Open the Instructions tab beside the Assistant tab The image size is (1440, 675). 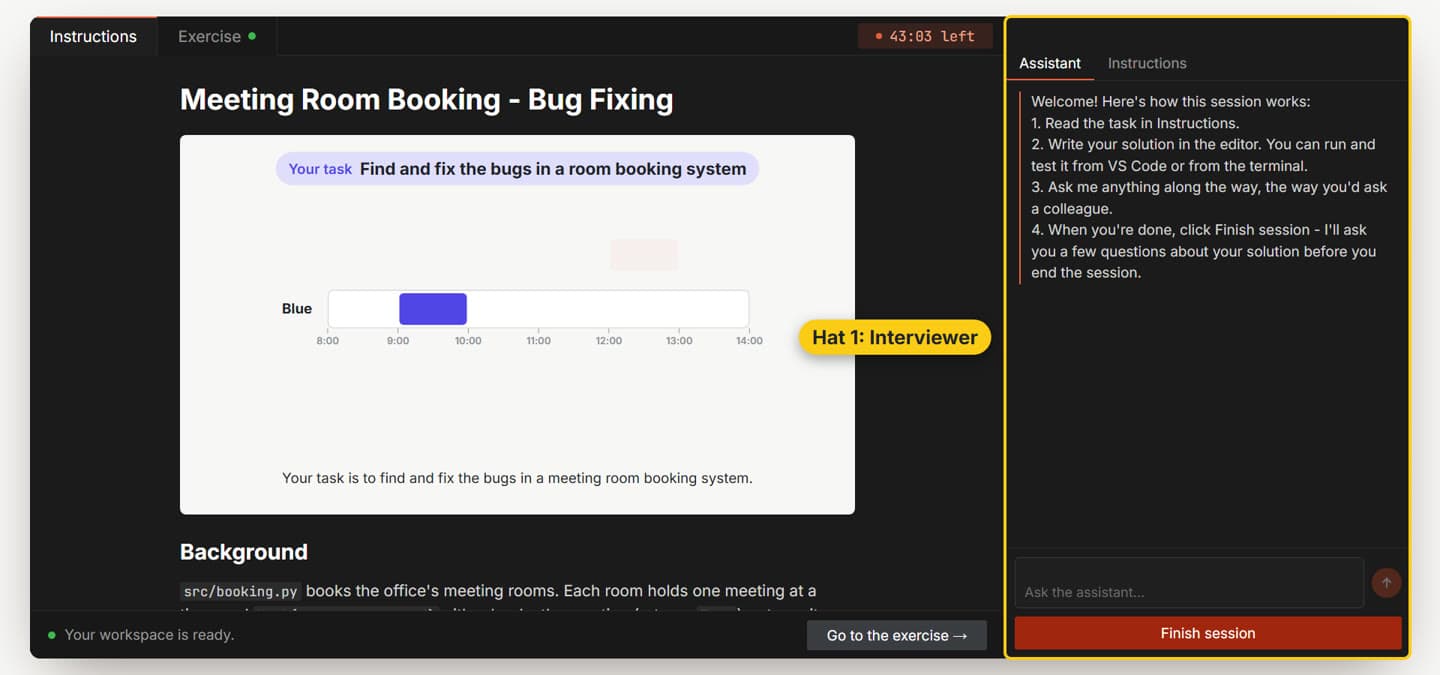(1147, 63)
